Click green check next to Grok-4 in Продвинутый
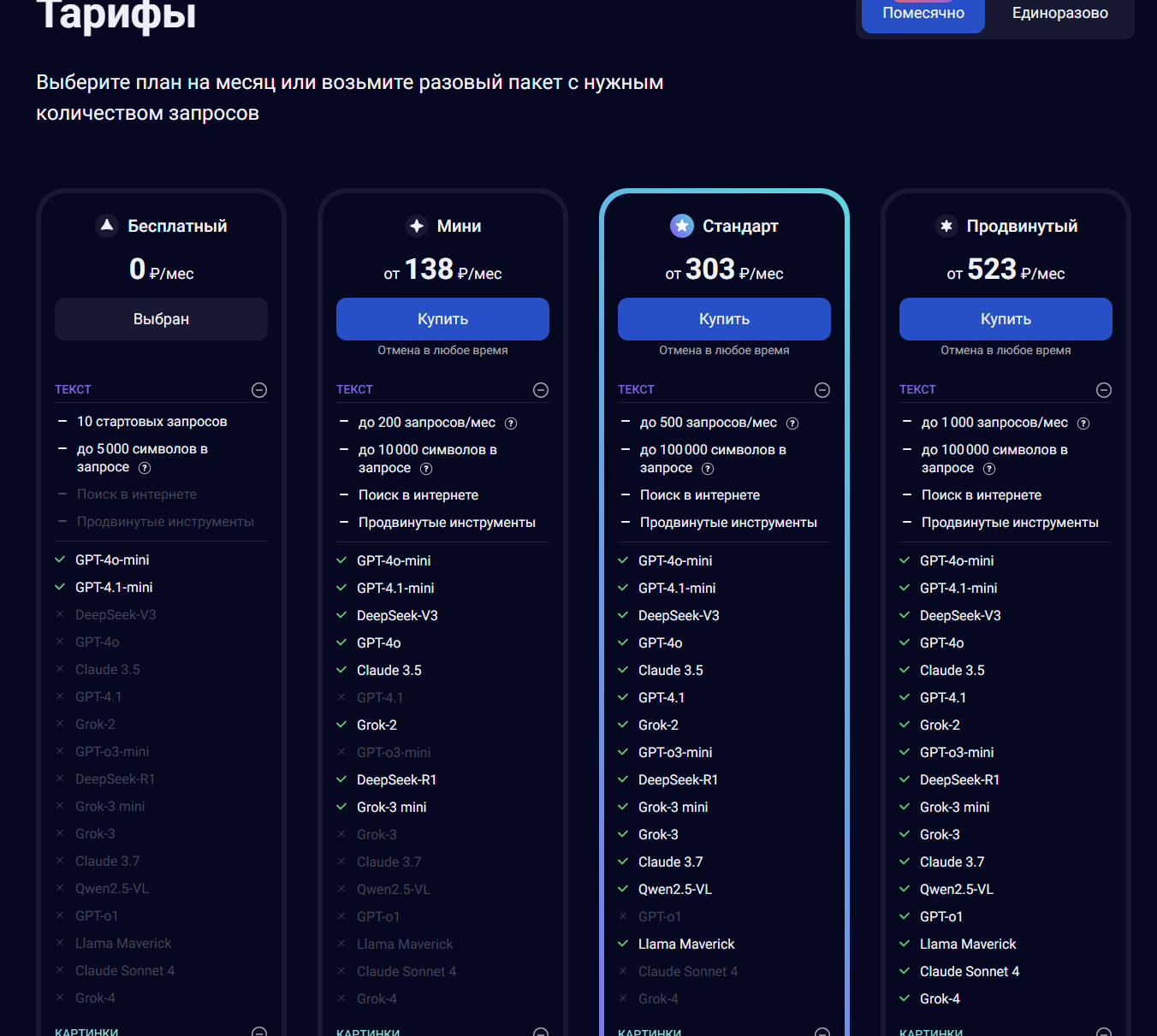The height and width of the screenshot is (1036, 1157). [905, 998]
